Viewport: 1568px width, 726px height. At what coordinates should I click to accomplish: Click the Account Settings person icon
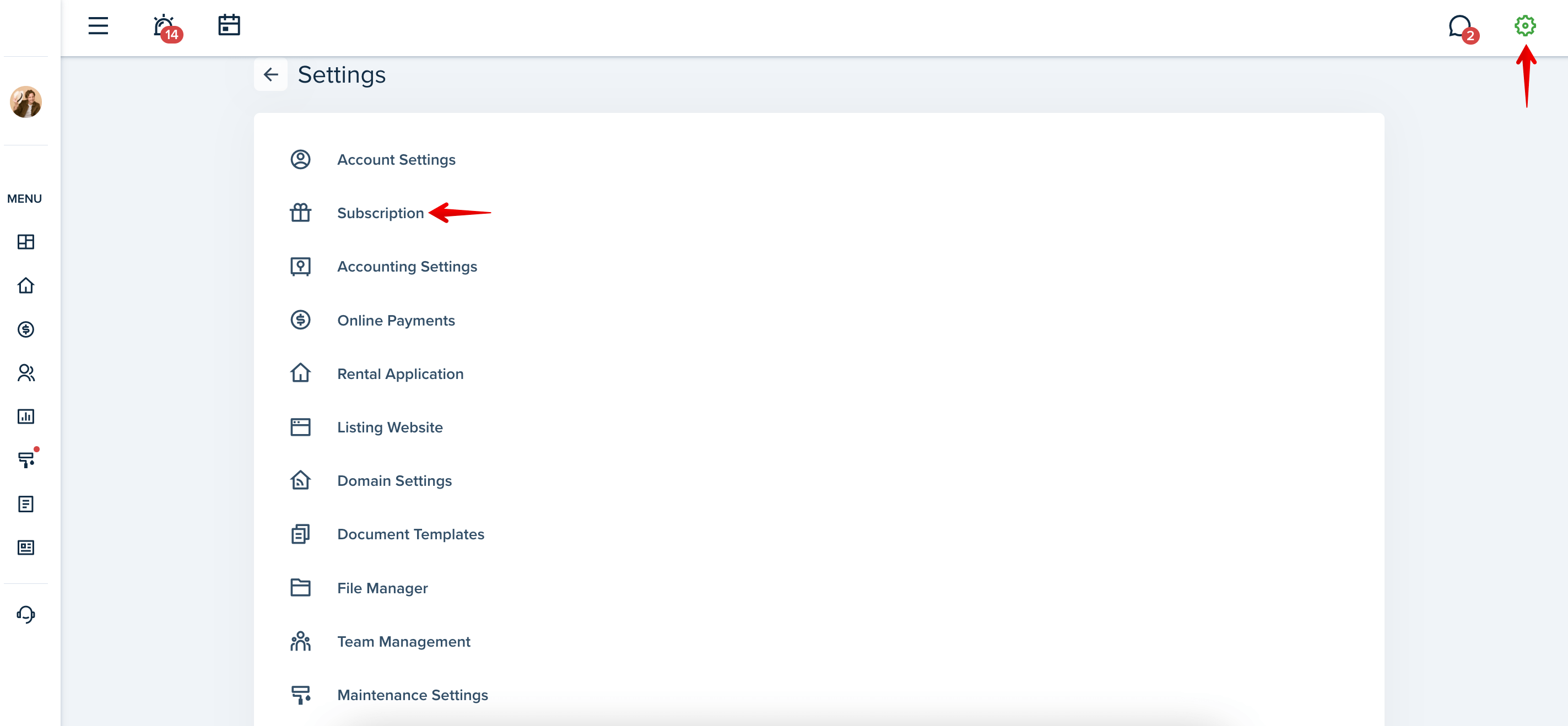tap(300, 159)
